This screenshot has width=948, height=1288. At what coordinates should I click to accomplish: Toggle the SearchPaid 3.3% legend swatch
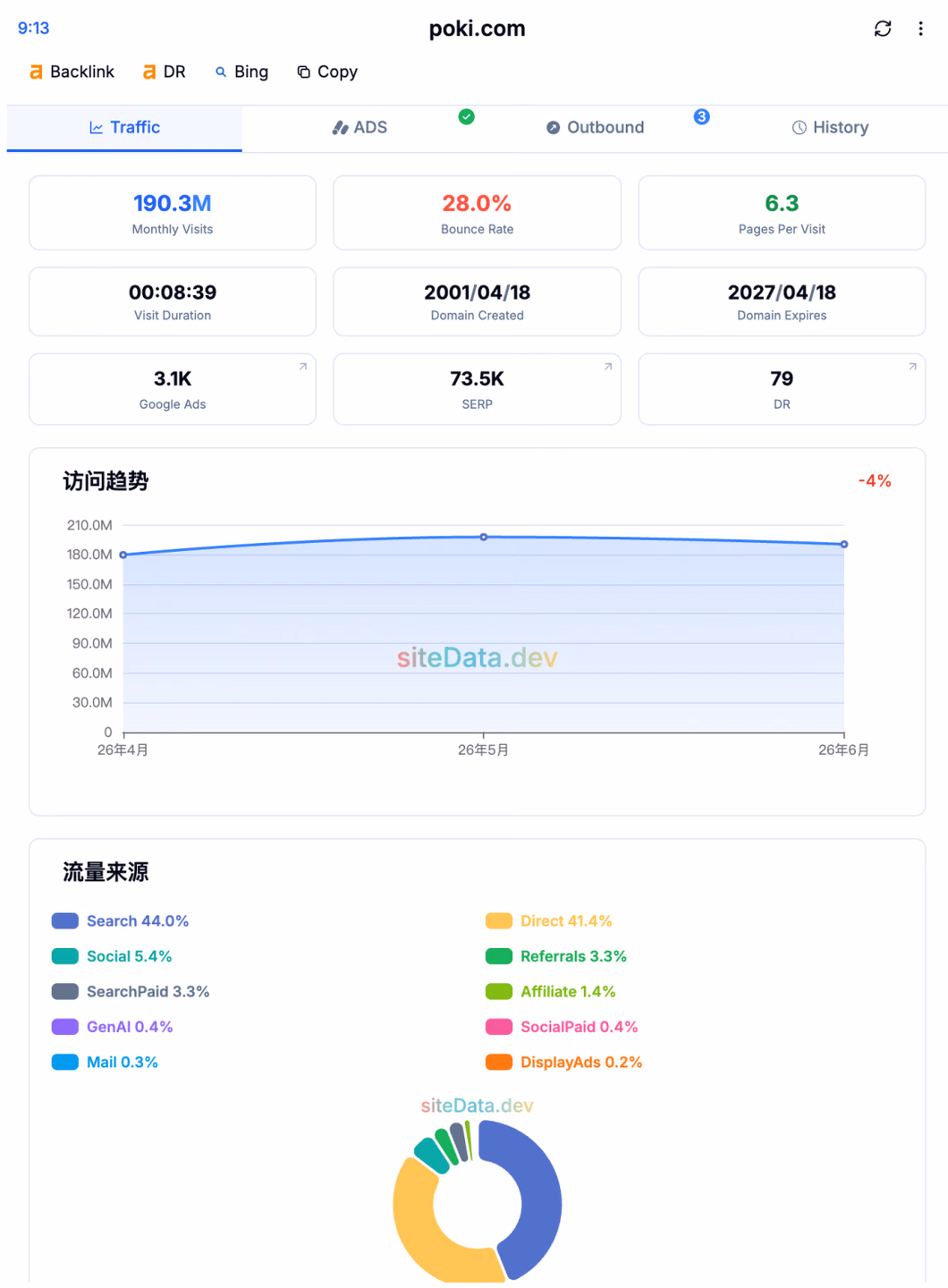point(65,991)
